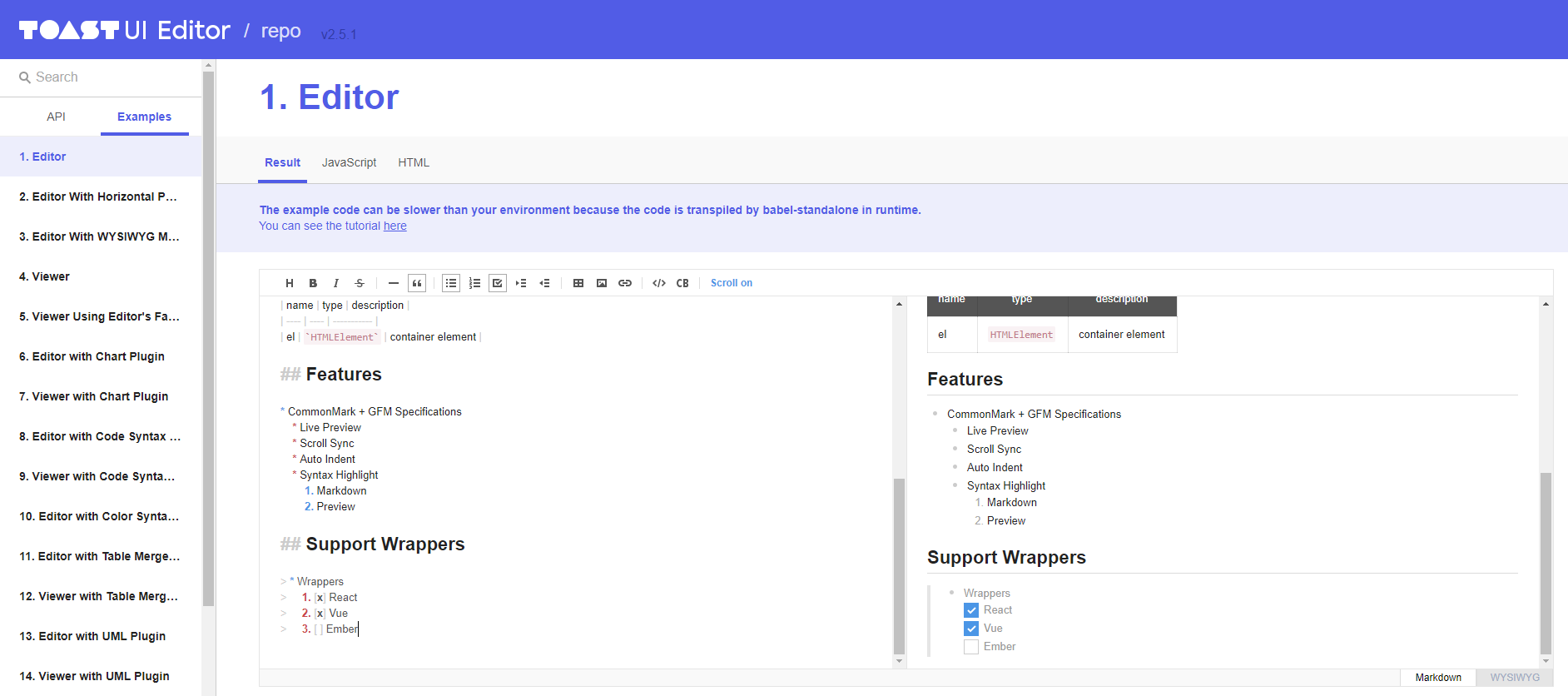Click the TOAST UI Editor logo
Viewport: 1568px width, 696px height.
[x=125, y=30]
